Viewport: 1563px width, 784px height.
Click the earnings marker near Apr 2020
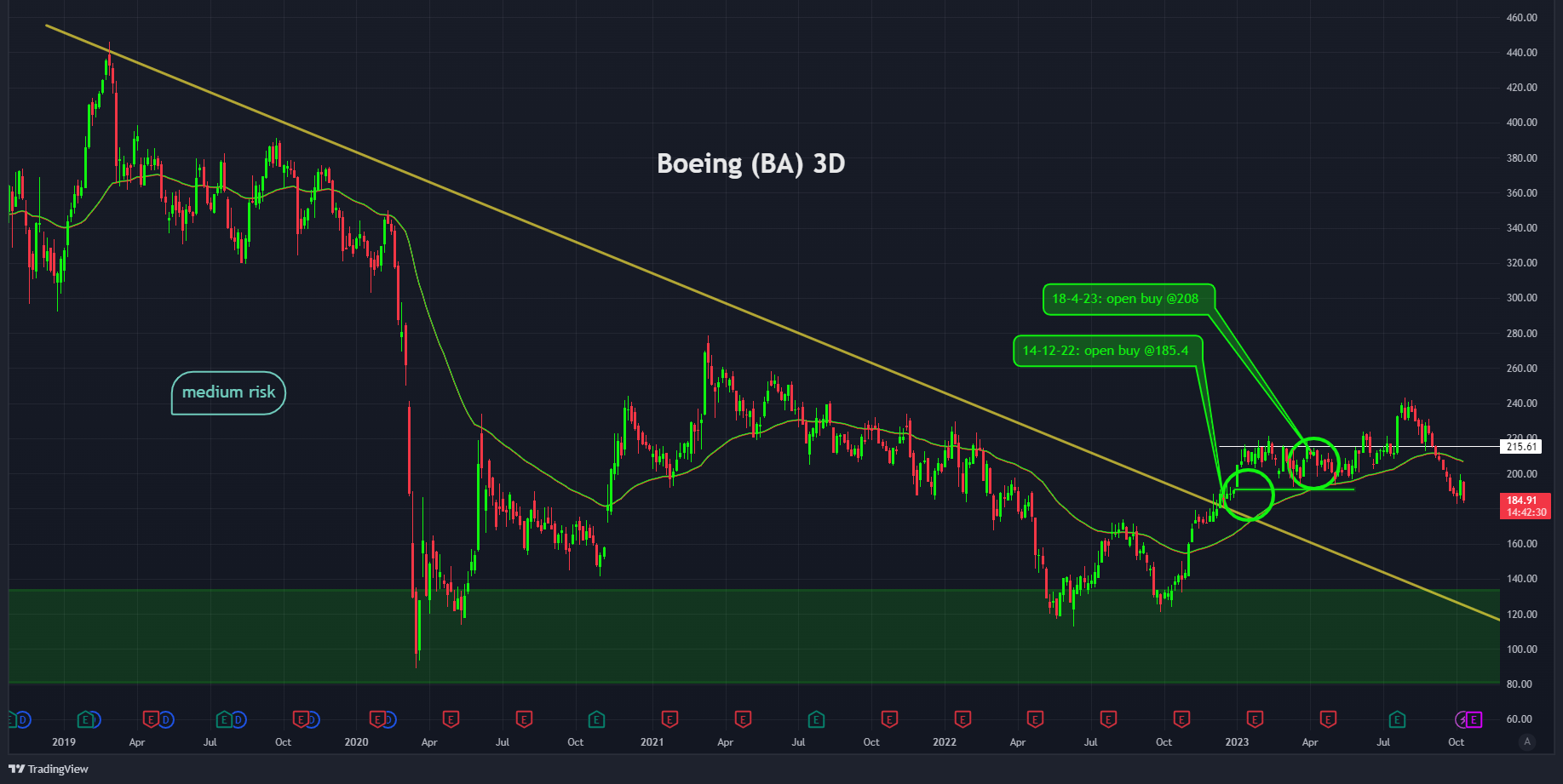pos(451,719)
